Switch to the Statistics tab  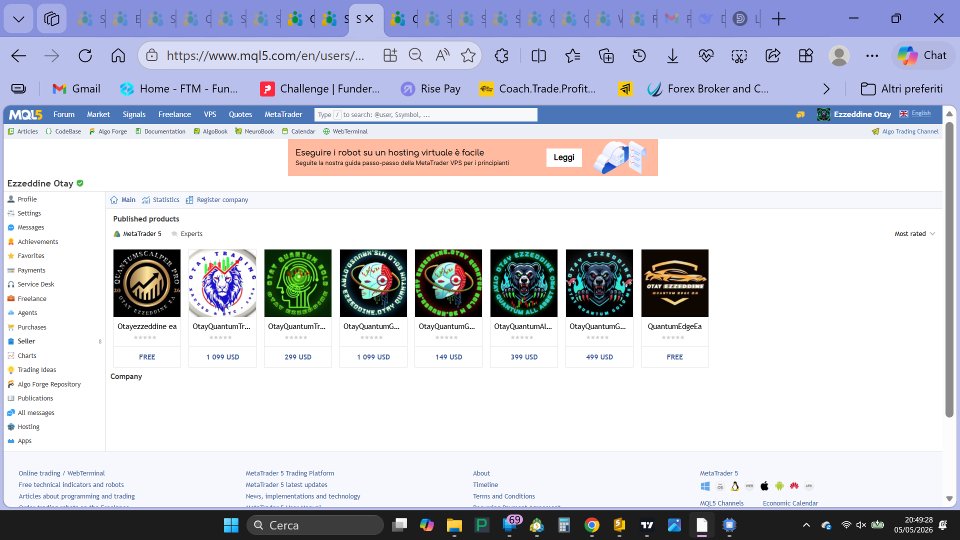(x=160, y=200)
